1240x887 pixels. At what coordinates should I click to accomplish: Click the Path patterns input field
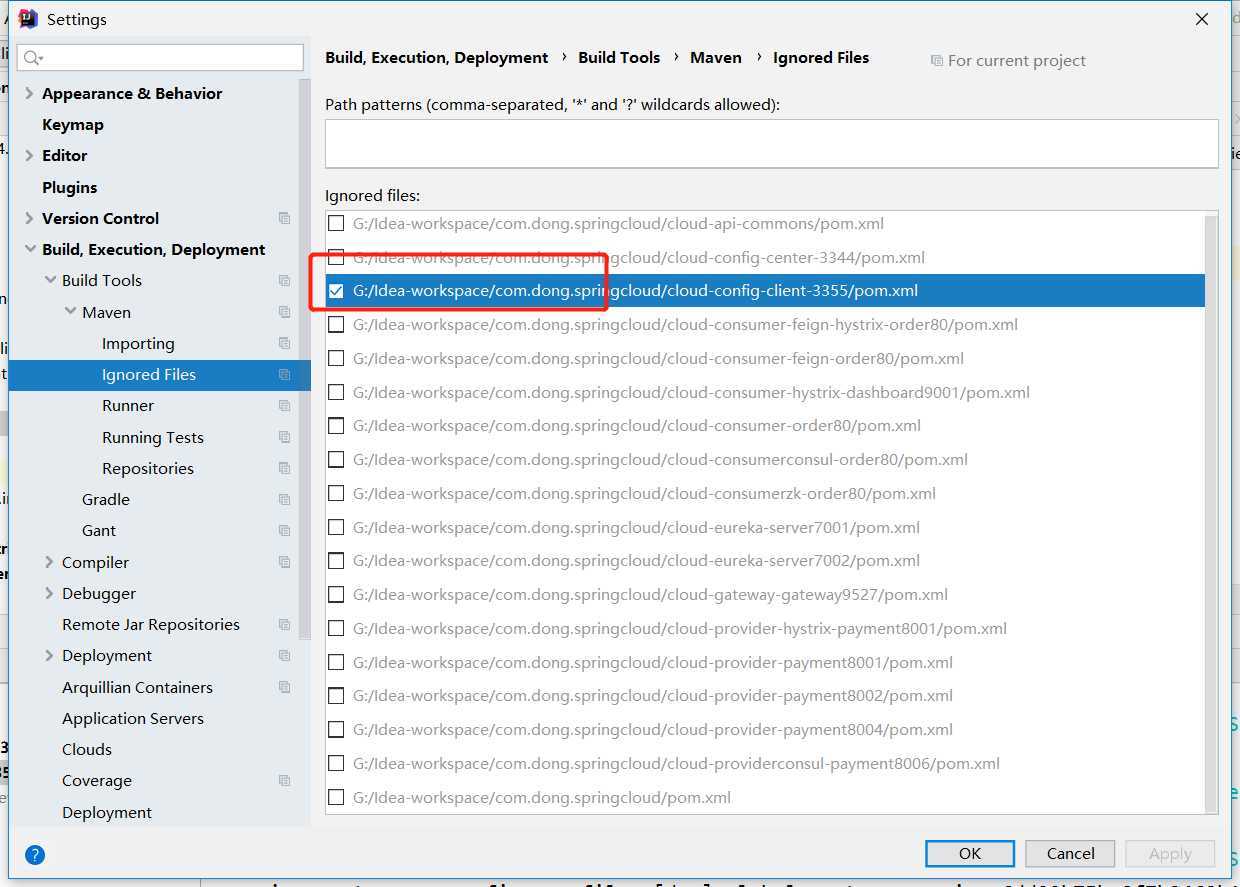[x=772, y=143]
